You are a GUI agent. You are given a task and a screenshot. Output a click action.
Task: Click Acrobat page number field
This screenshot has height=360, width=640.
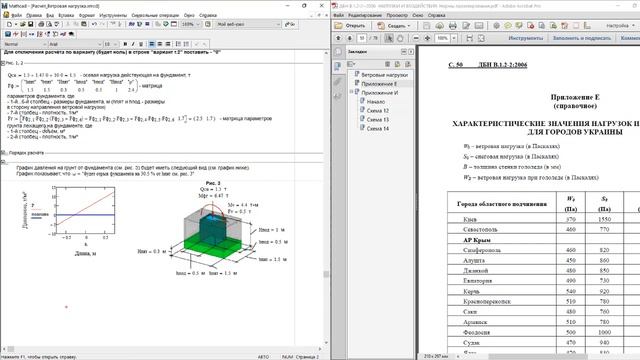coord(362,38)
